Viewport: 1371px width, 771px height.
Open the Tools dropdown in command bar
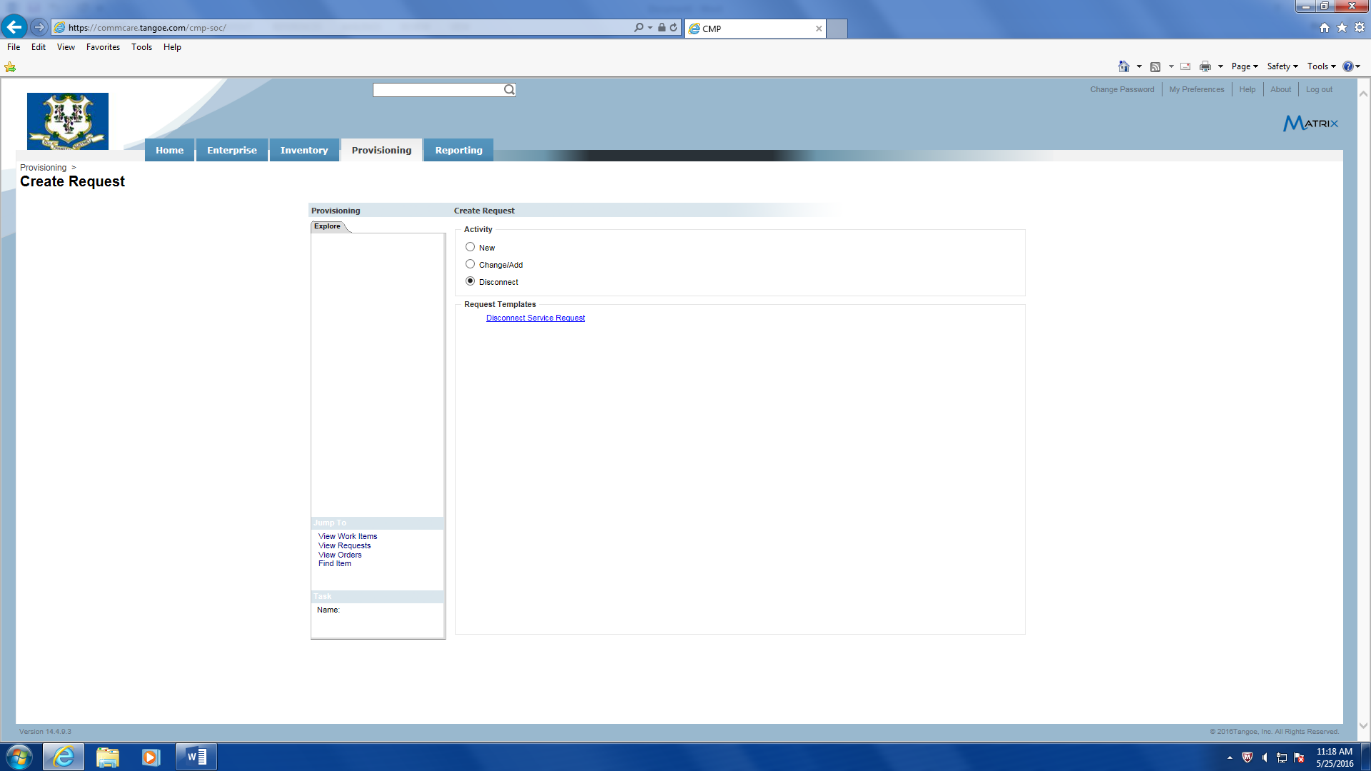coord(1321,66)
